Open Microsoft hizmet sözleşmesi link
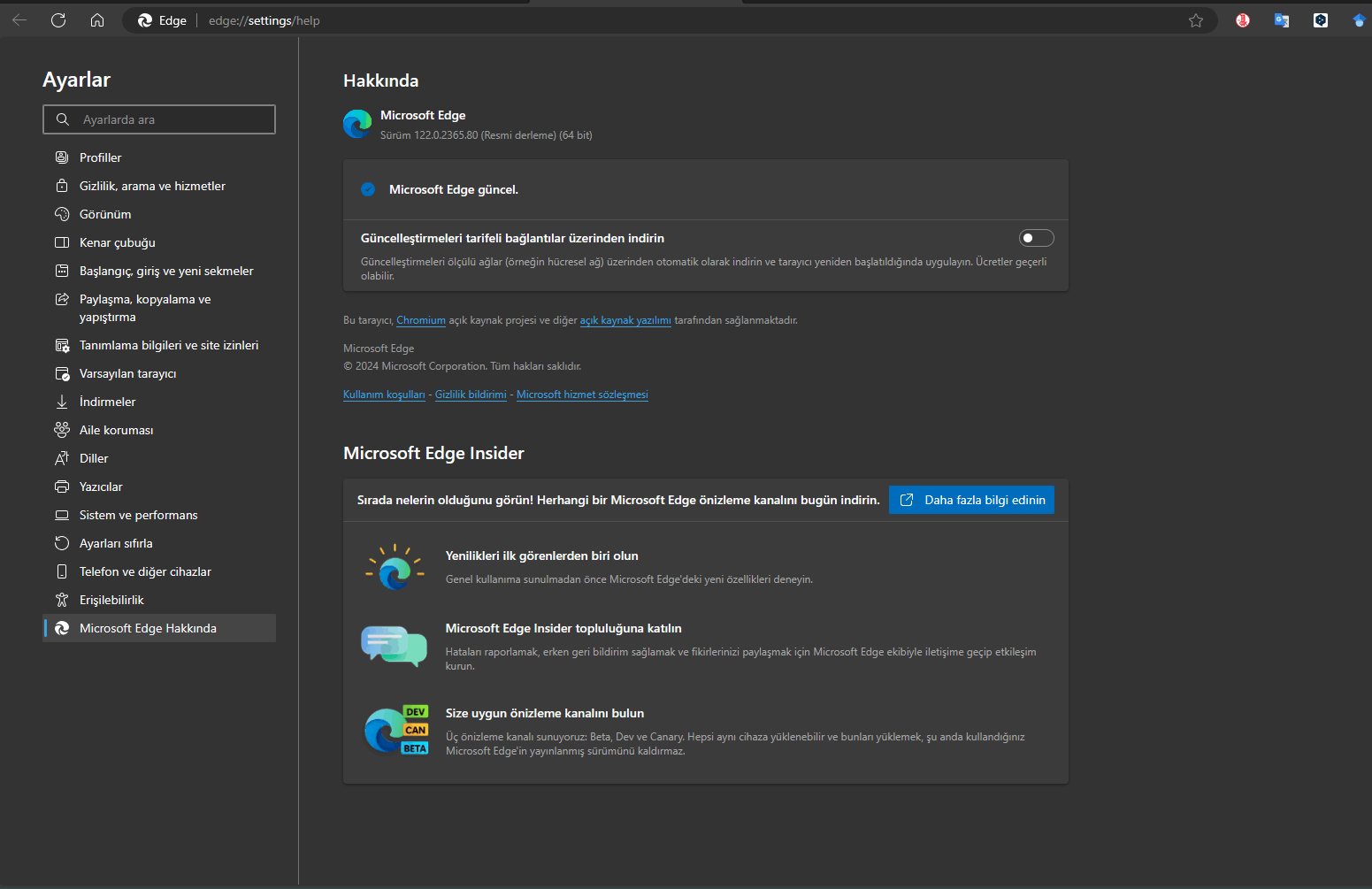1372x889 pixels. coord(582,395)
